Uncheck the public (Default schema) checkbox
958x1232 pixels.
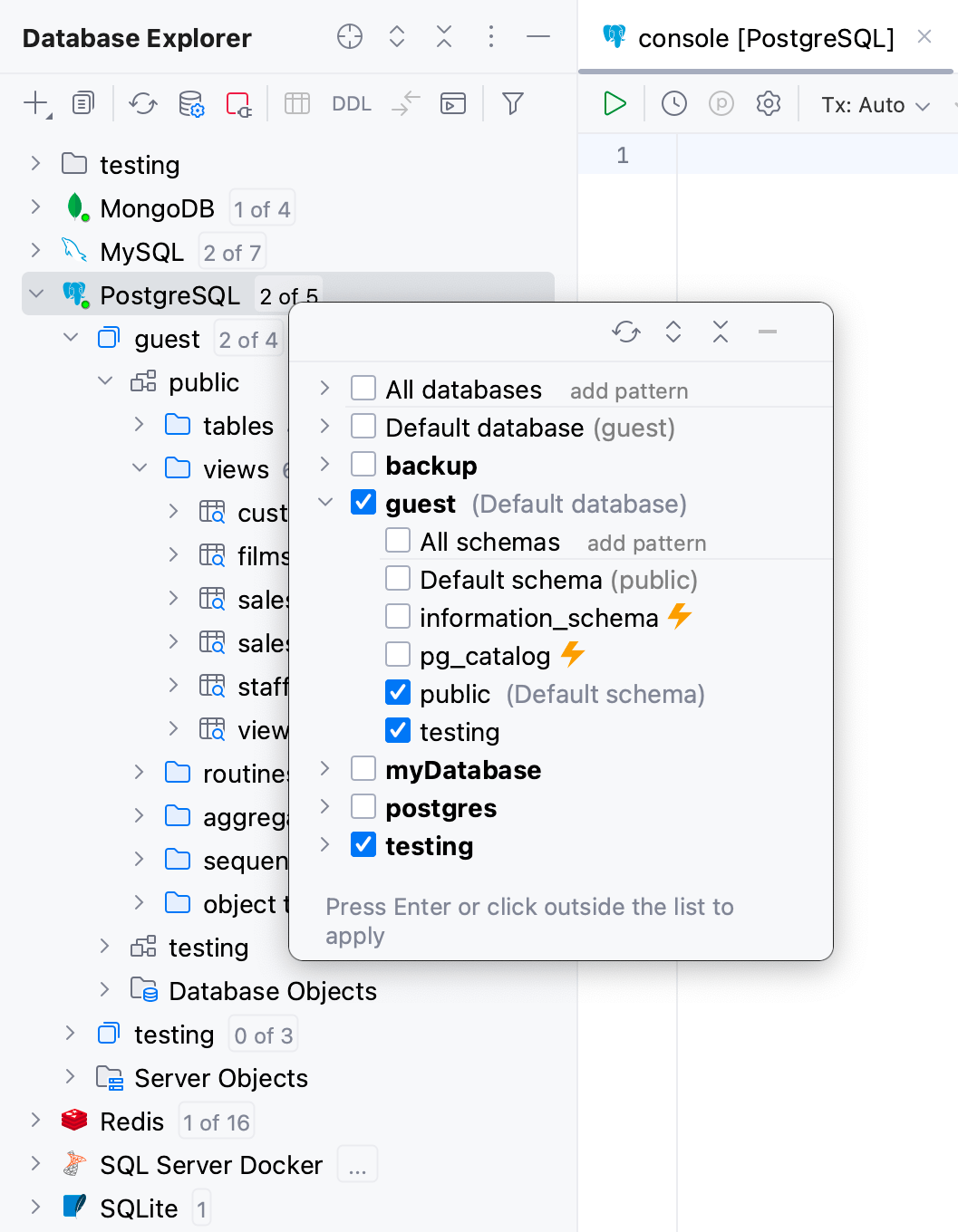click(x=398, y=692)
